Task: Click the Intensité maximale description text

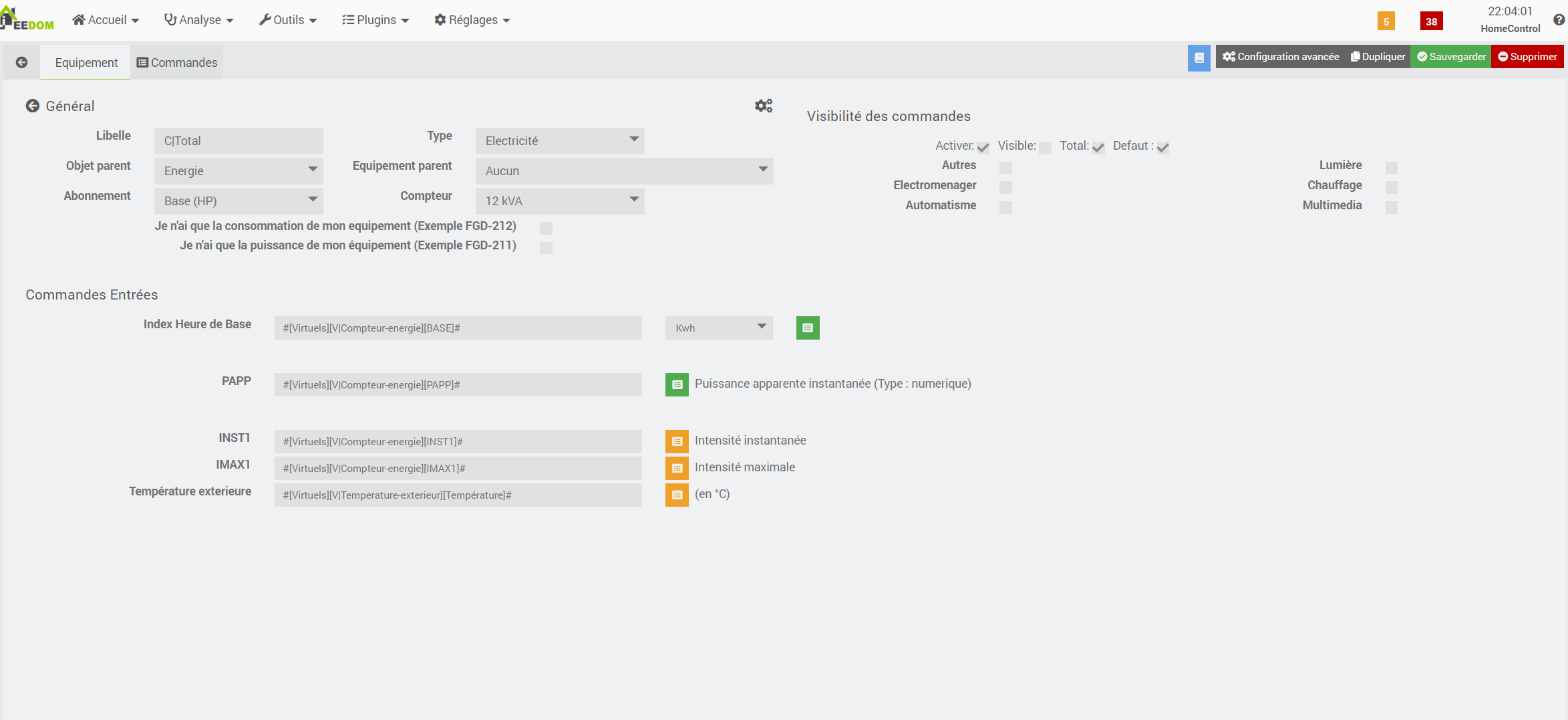Action: [x=745, y=467]
